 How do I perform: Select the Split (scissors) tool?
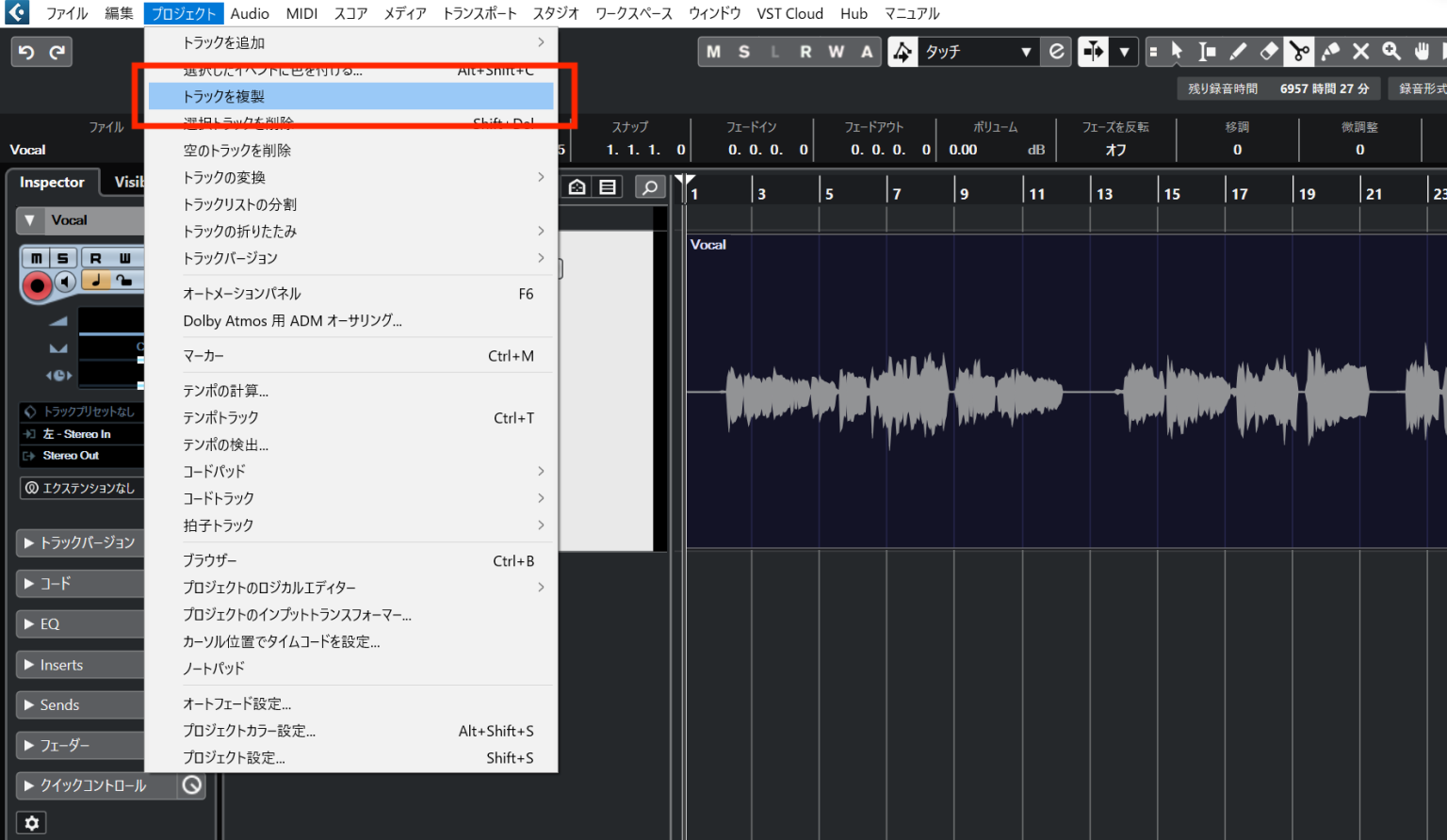[1298, 52]
